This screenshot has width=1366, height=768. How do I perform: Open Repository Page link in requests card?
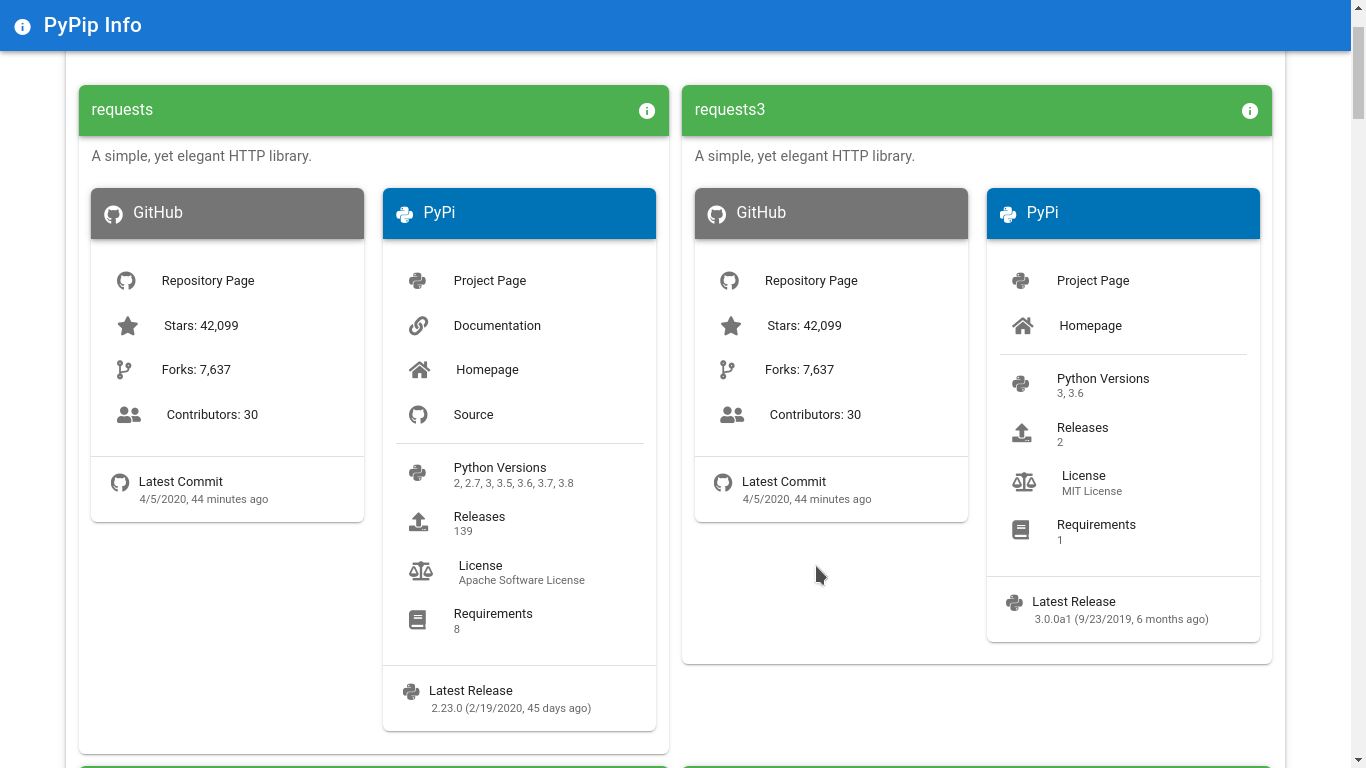click(208, 281)
